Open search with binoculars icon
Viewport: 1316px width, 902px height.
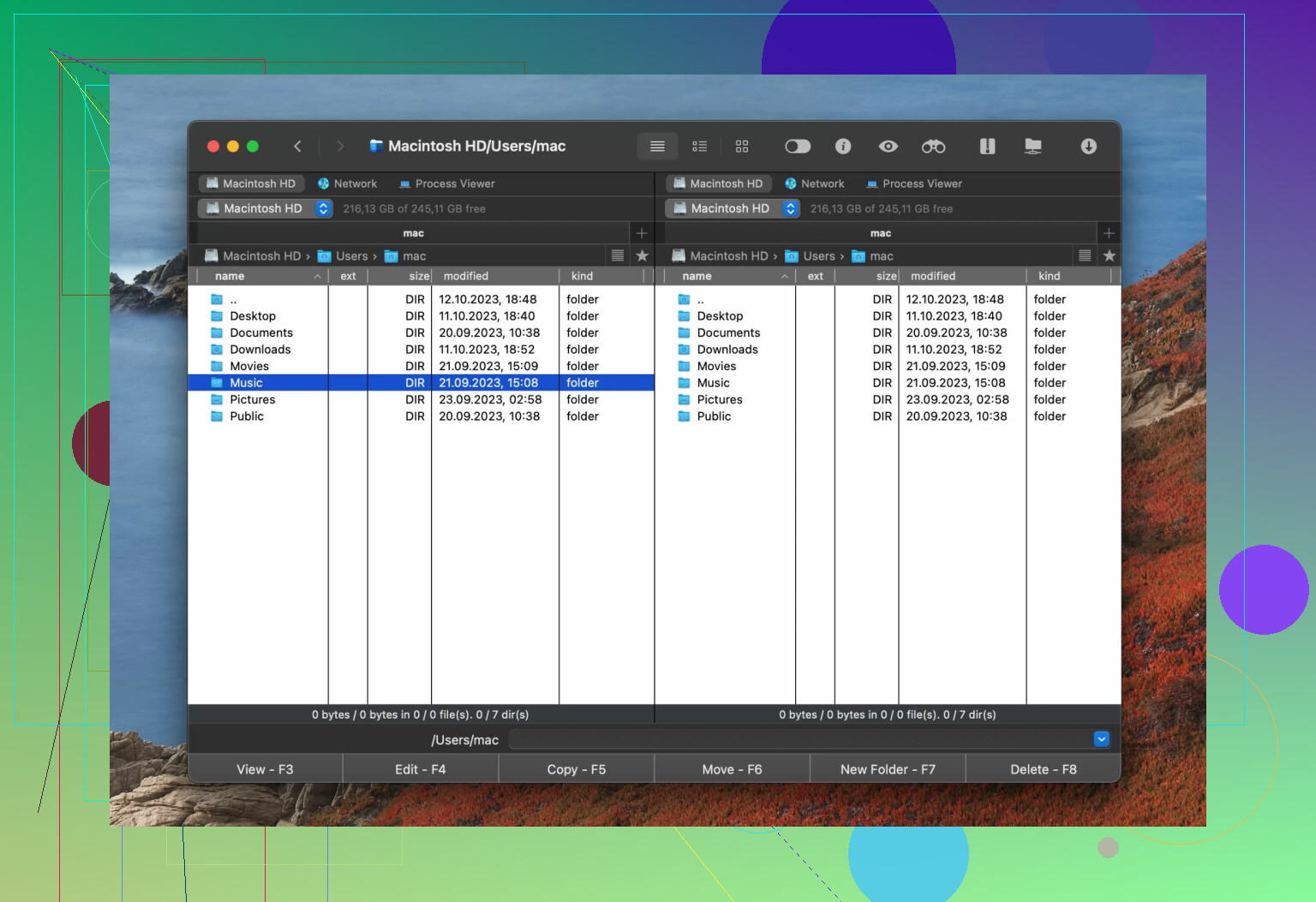[x=933, y=146]
